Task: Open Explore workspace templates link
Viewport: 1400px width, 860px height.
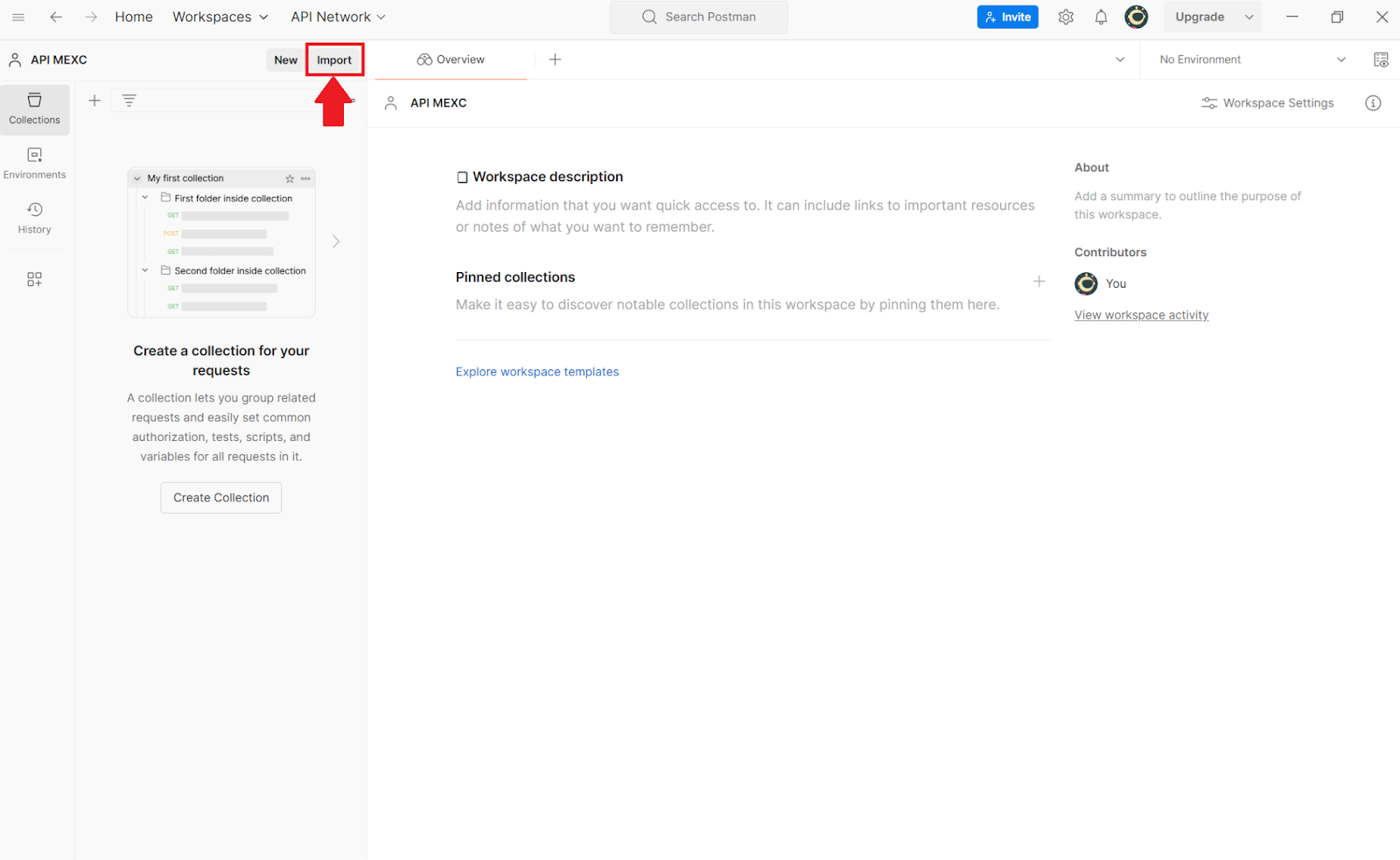Action: (x=537, y=372)
